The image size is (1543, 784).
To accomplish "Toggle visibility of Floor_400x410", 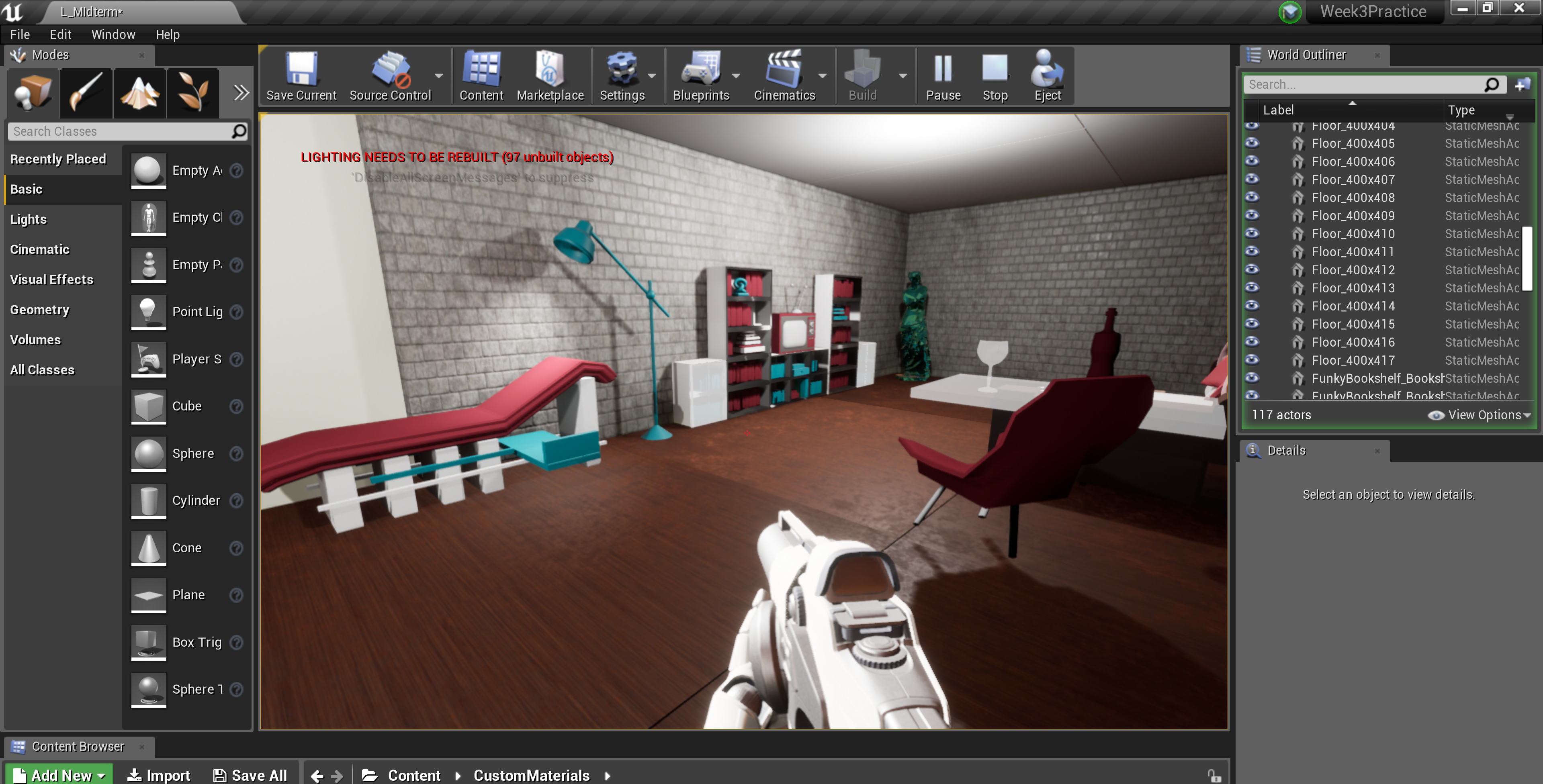I will 1252,233.
